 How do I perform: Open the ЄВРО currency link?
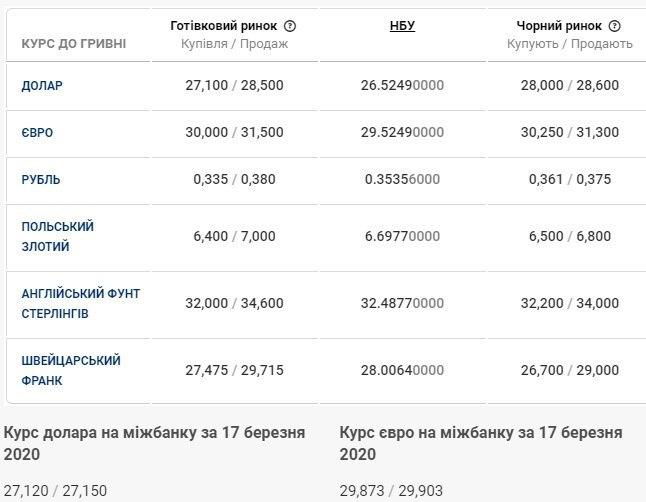pos(38,132)
